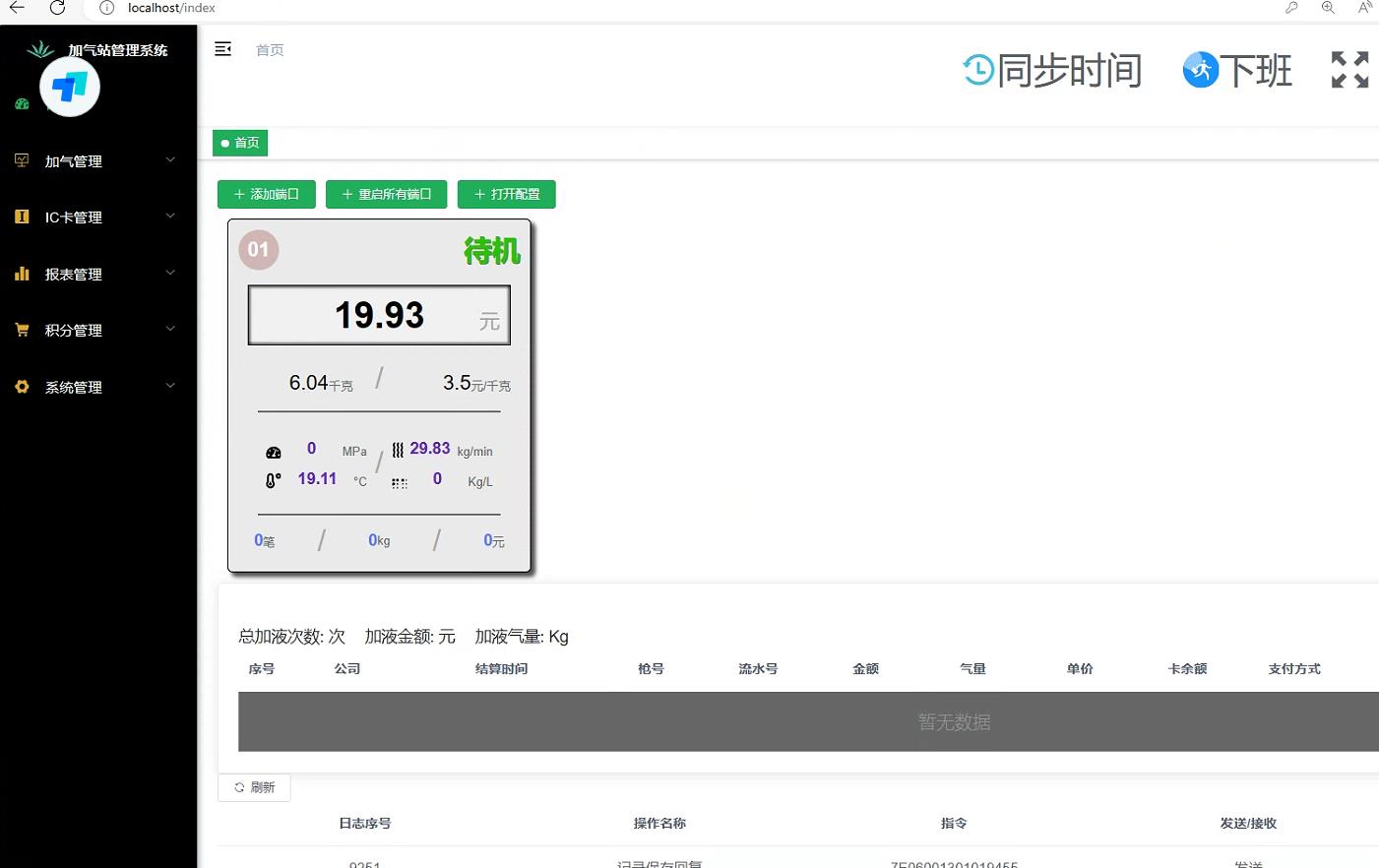The width and height of the screenshot is (1379, 868).
Task: Click the 系统管理 gear icon
Action: tap(22, 387)
